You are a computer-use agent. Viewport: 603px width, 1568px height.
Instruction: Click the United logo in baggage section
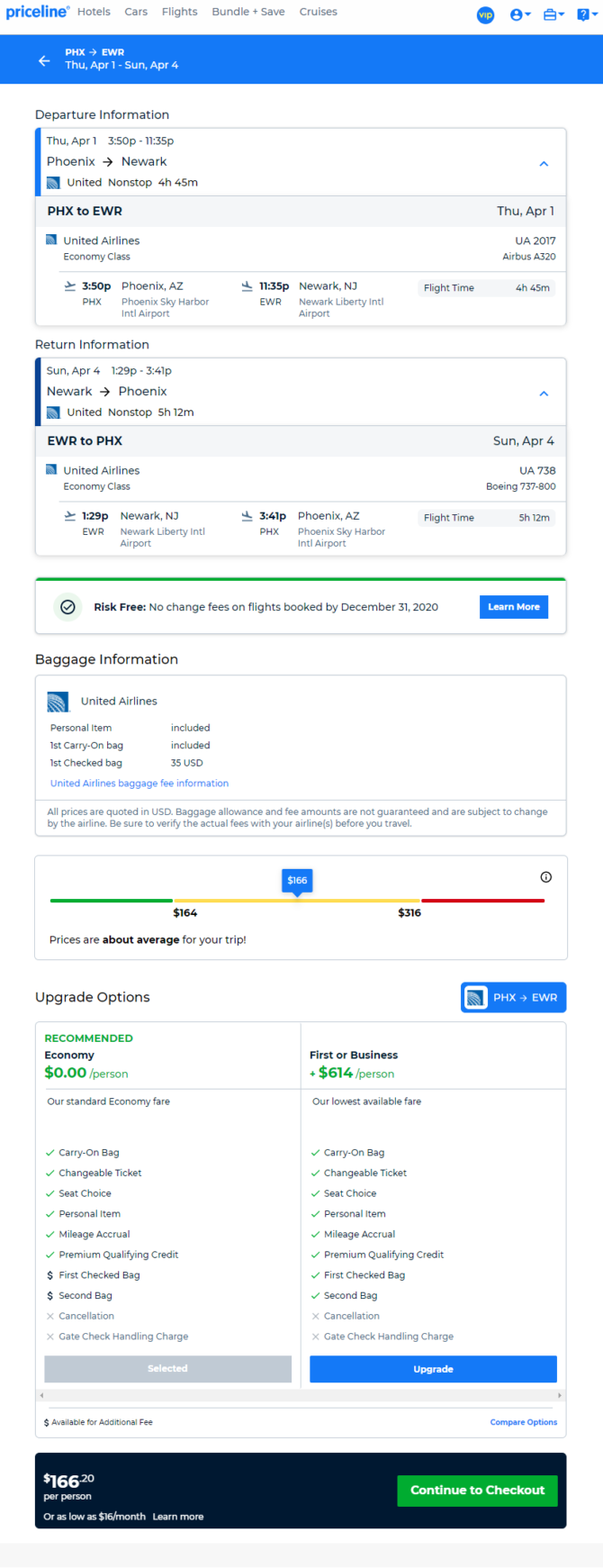tap(58, 702)
